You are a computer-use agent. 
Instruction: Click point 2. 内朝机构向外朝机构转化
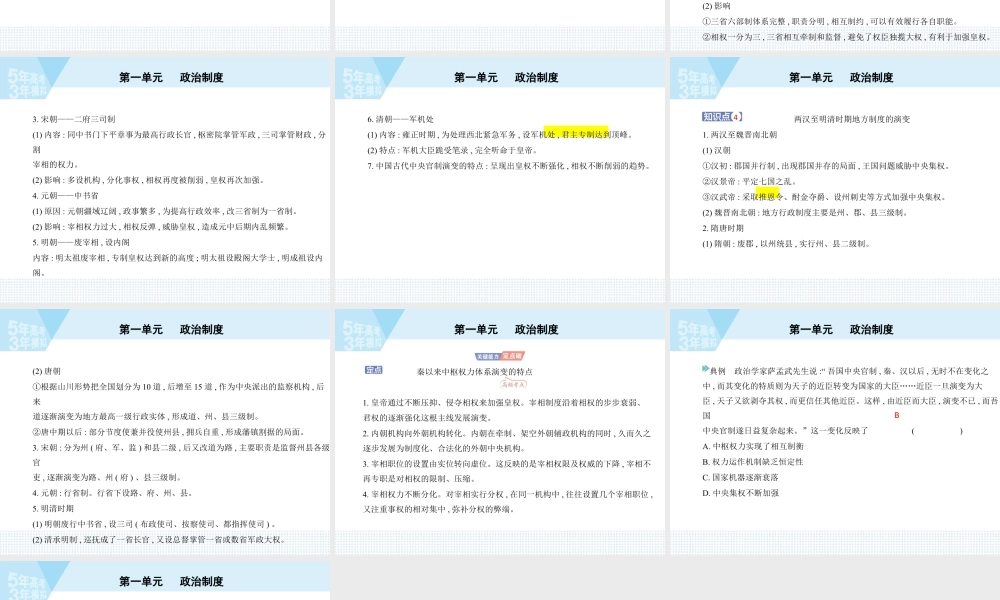pos(506,441)
